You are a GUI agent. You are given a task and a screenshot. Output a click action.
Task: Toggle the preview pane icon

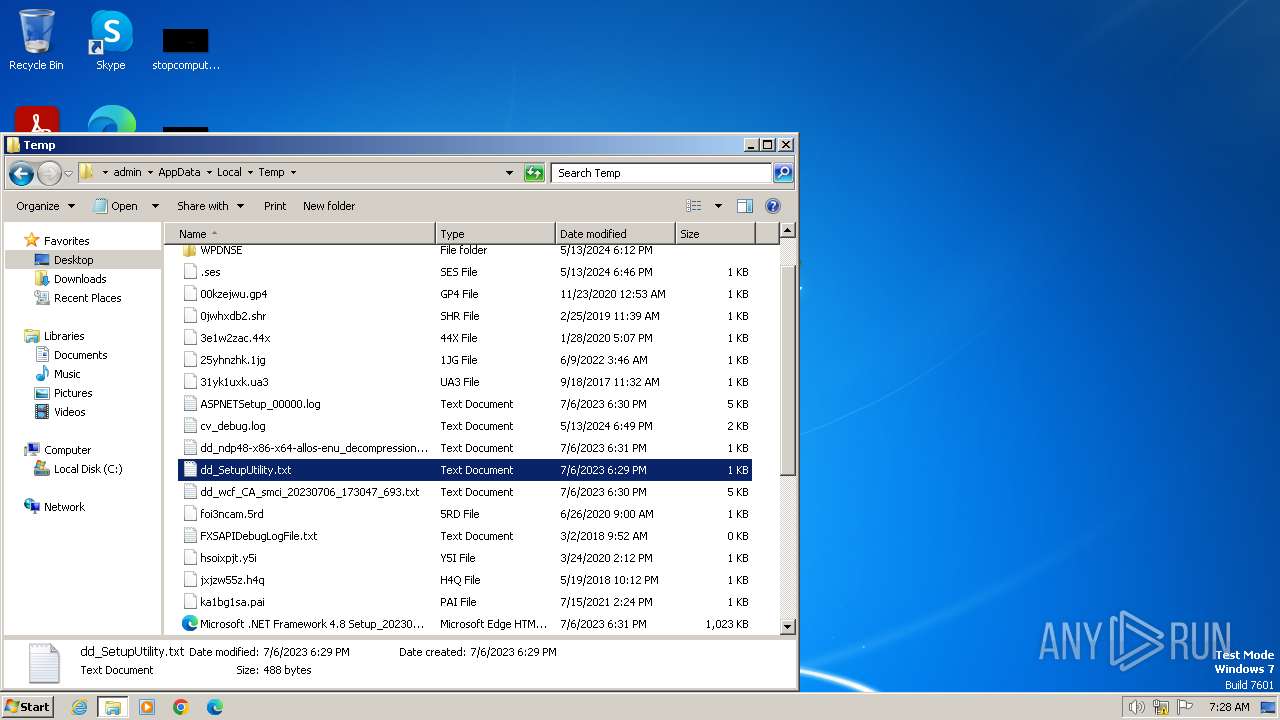(745, 206)
